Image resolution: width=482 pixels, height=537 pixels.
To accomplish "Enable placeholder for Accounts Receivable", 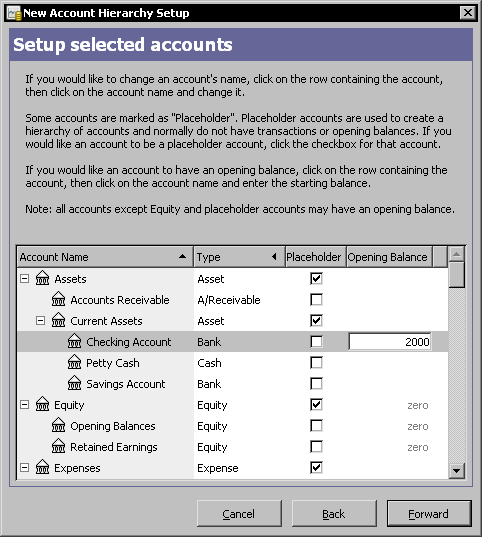I will [x=316, y=300].
